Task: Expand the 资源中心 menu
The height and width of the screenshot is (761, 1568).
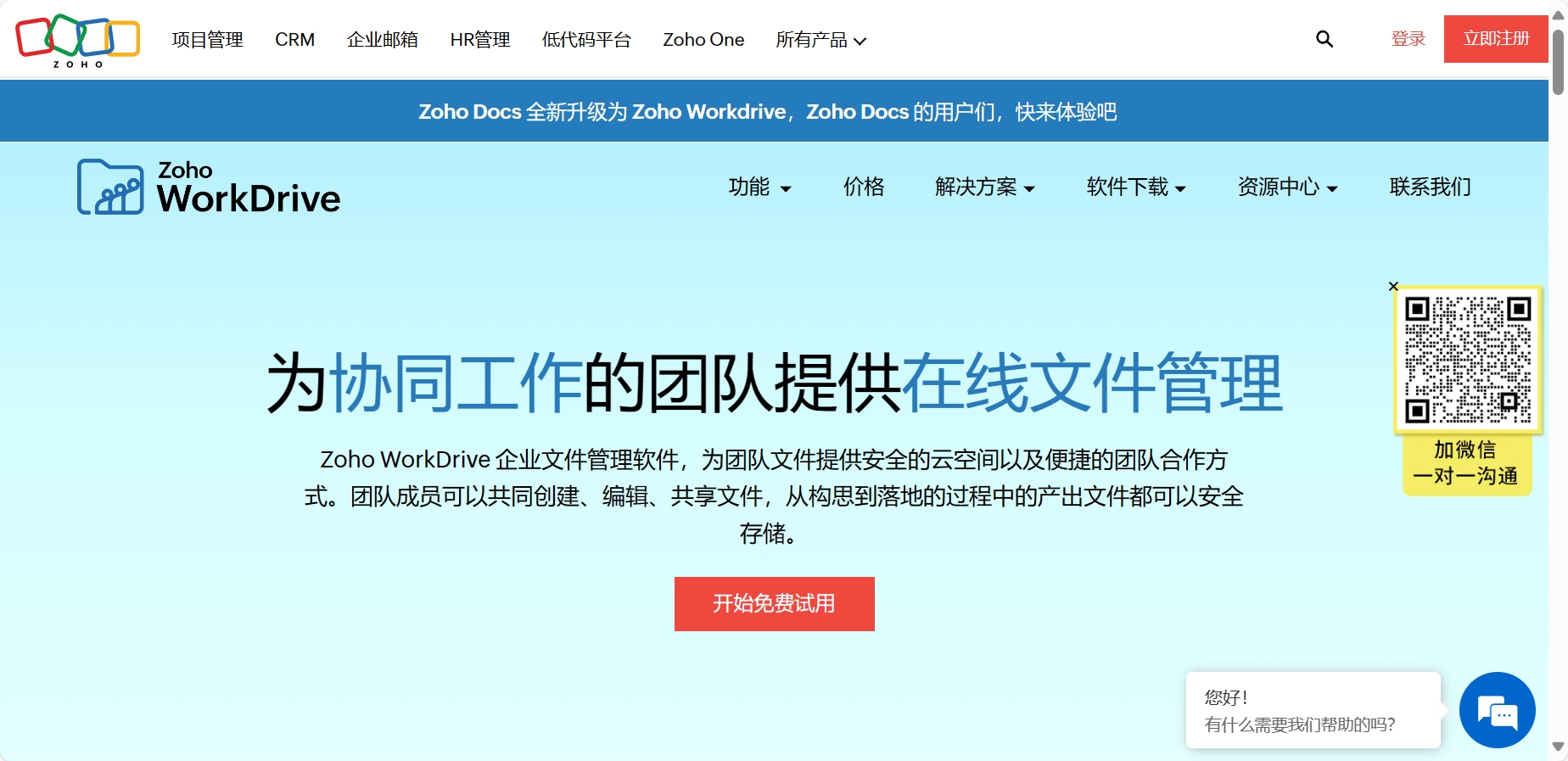Action: (1287, 187)
